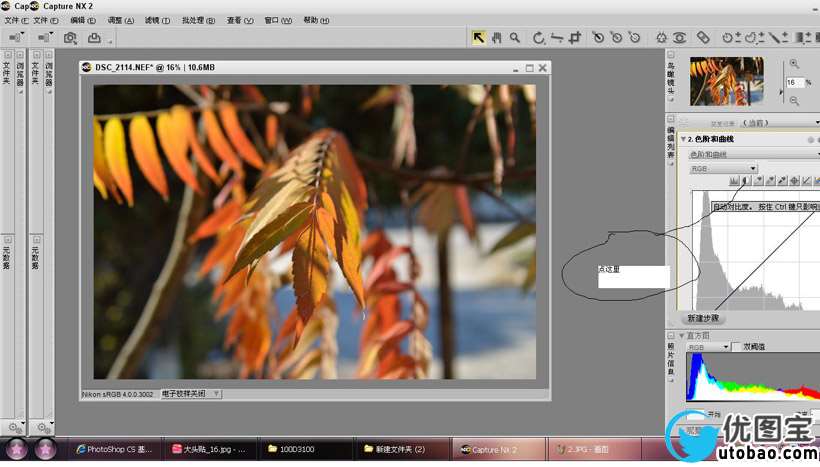Open the RGB channel dropdown in curves
The height and width of the screenshot is (467, 820).
(x=723, y=168)
